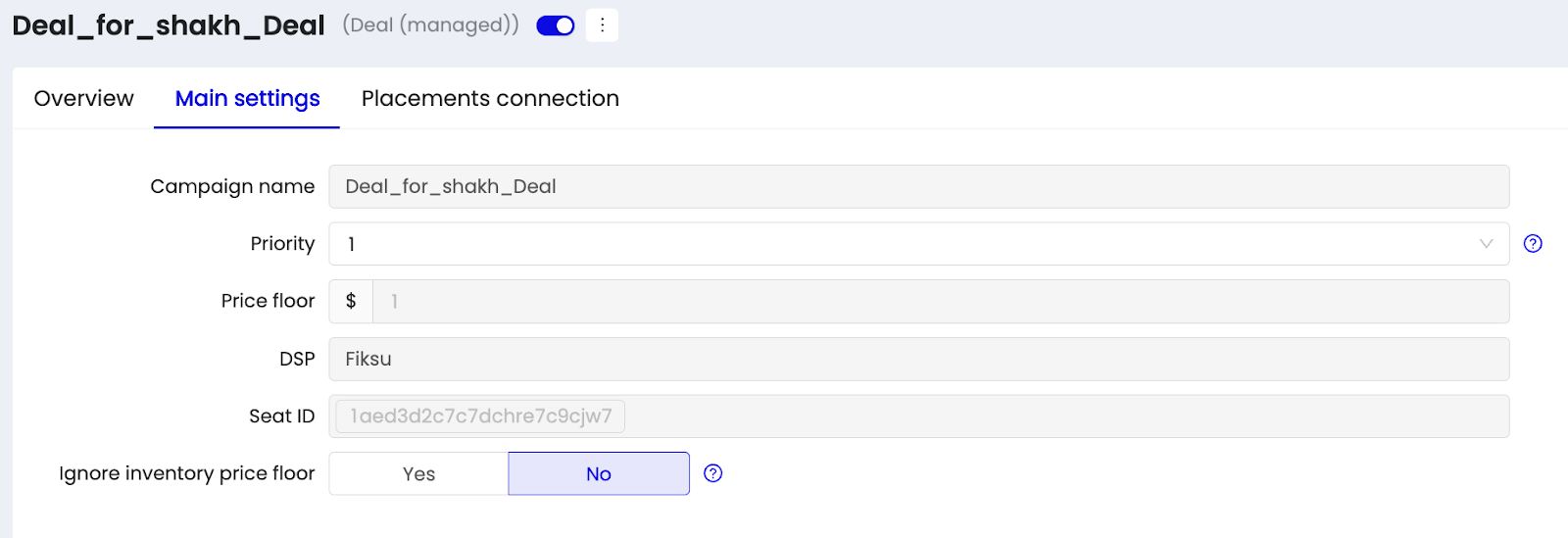Click the Seat ID field empty area
Viewport: 1568px width, 538px height.
pyautogui.click(x=1066, y=416)
